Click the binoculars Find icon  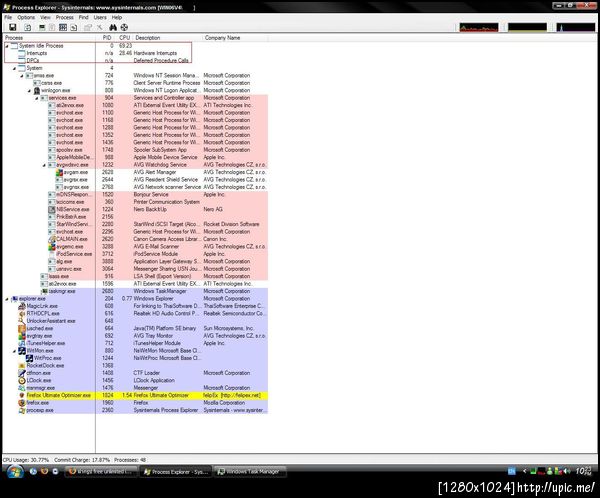click(x=113, y=27)
